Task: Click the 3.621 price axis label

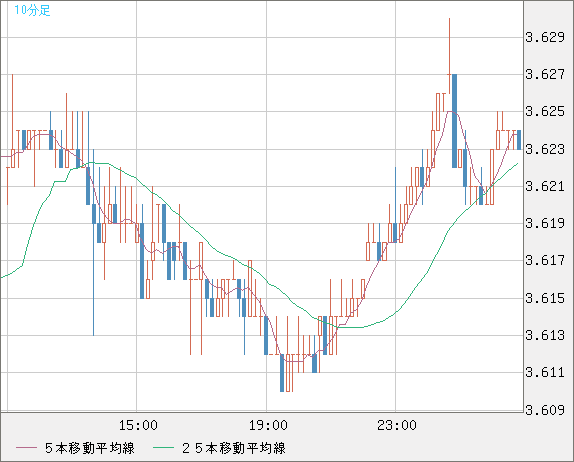Action: click(545, 186)
